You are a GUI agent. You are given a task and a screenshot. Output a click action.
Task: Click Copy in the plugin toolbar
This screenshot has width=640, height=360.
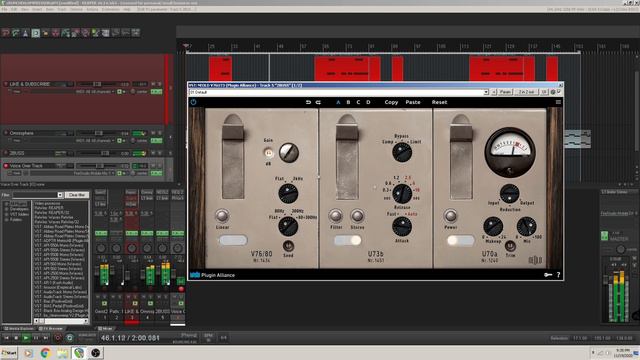coord(391,102)
